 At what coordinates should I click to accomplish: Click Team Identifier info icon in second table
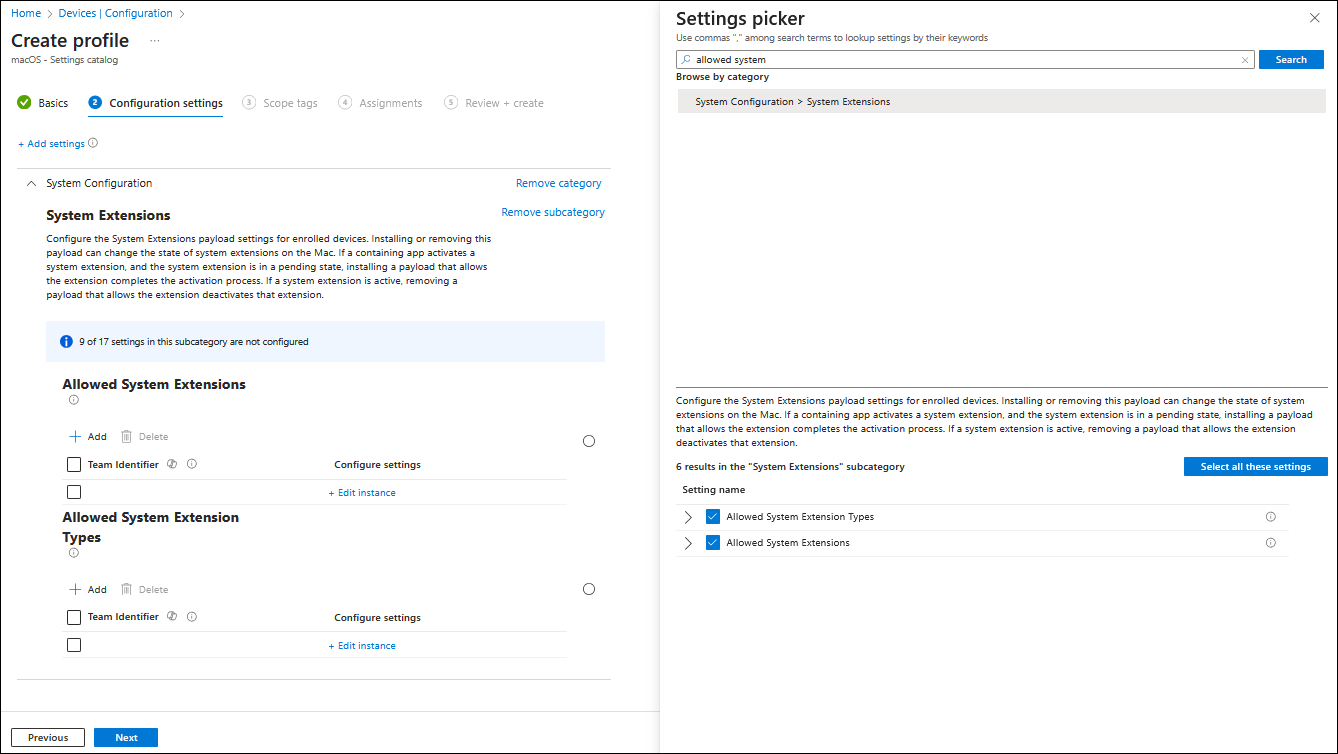(x=192, y=617)
